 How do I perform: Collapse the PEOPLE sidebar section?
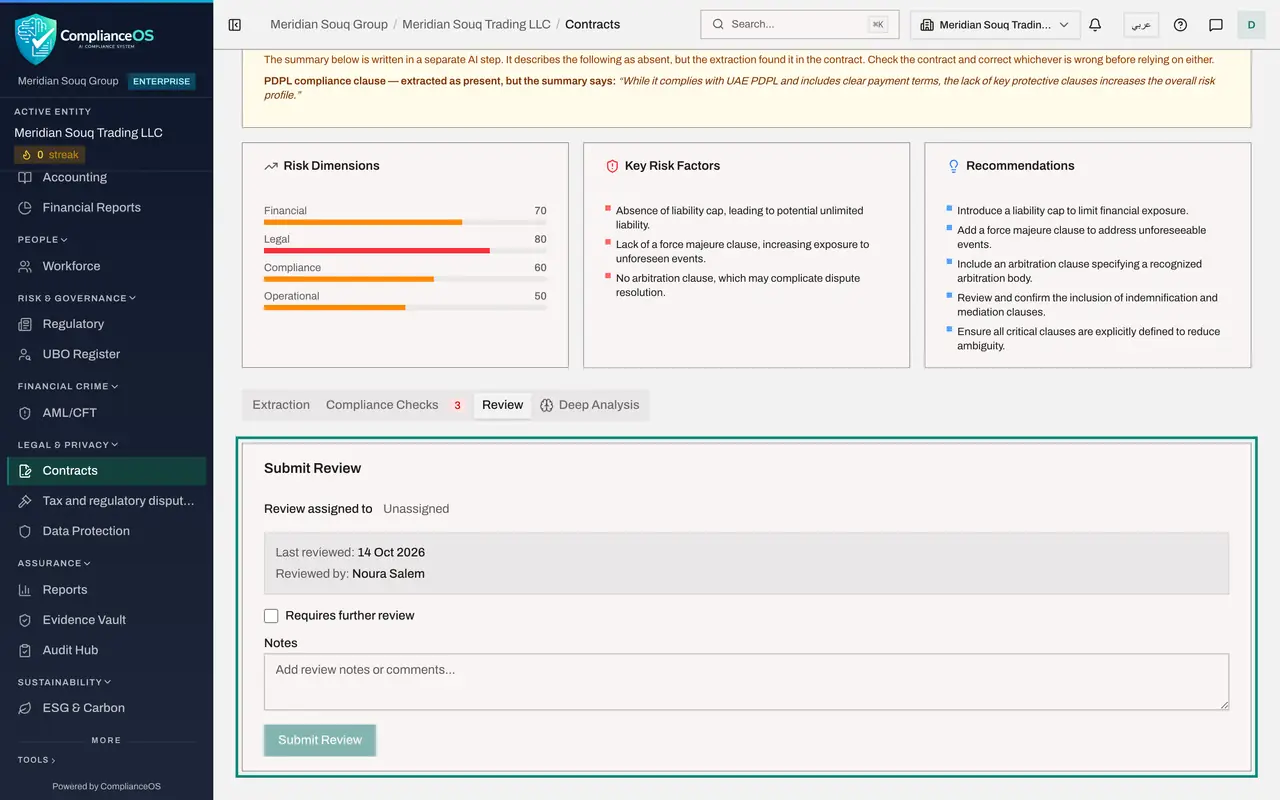click(43, 240)
